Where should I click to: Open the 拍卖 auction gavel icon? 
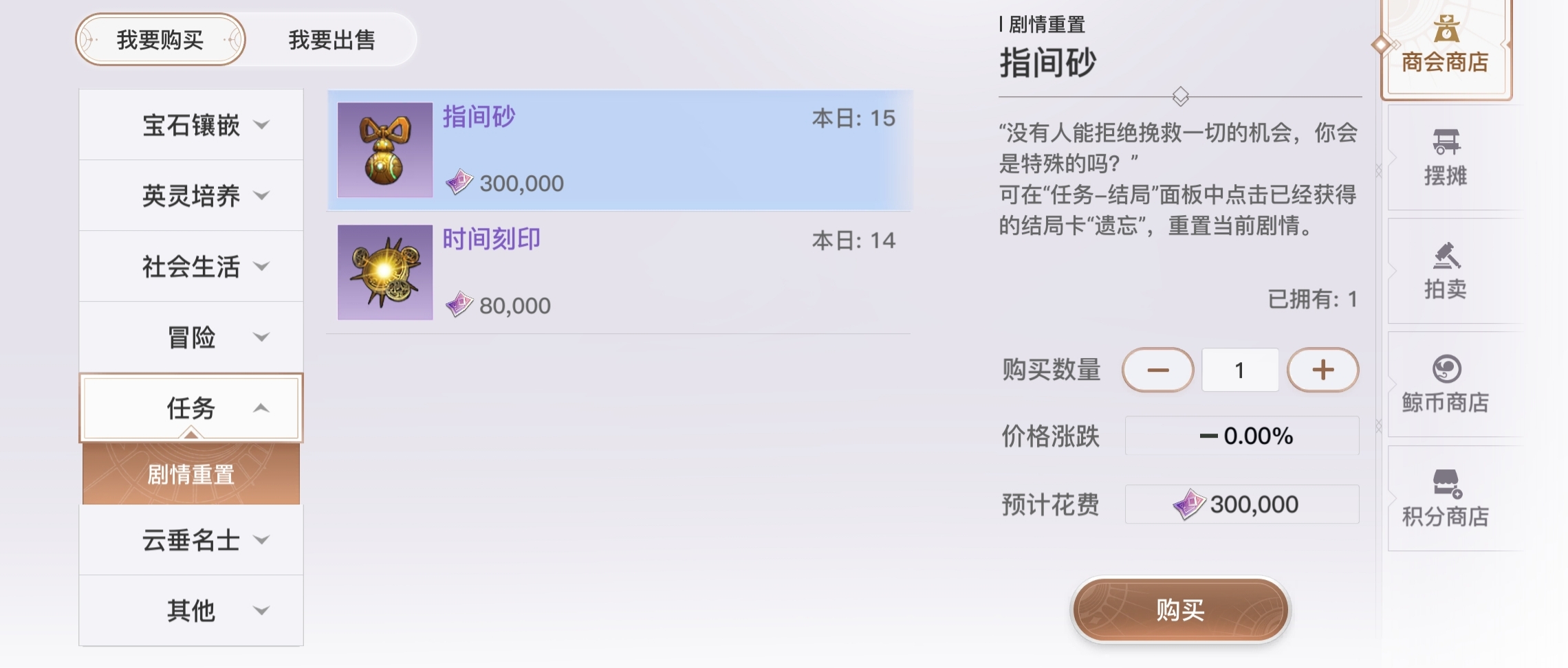tap(1446, 256)
